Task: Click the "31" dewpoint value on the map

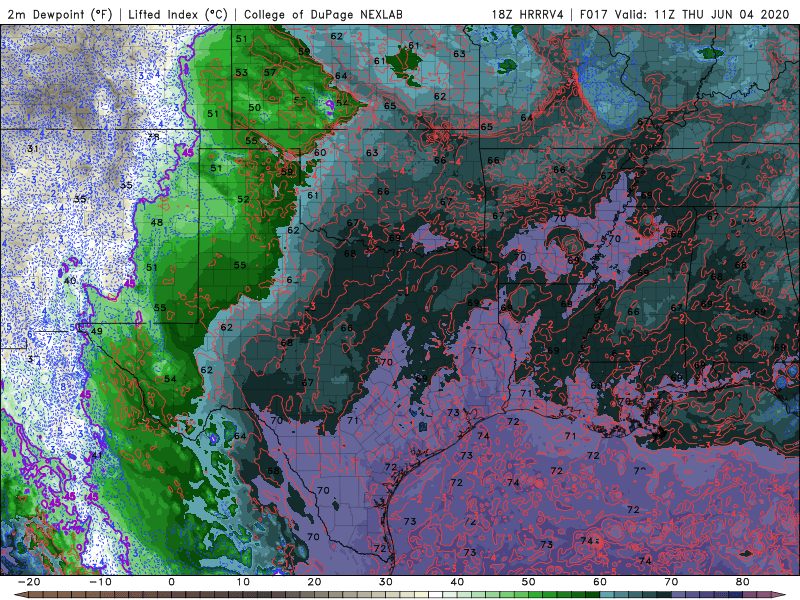Action: click(33, 149)
